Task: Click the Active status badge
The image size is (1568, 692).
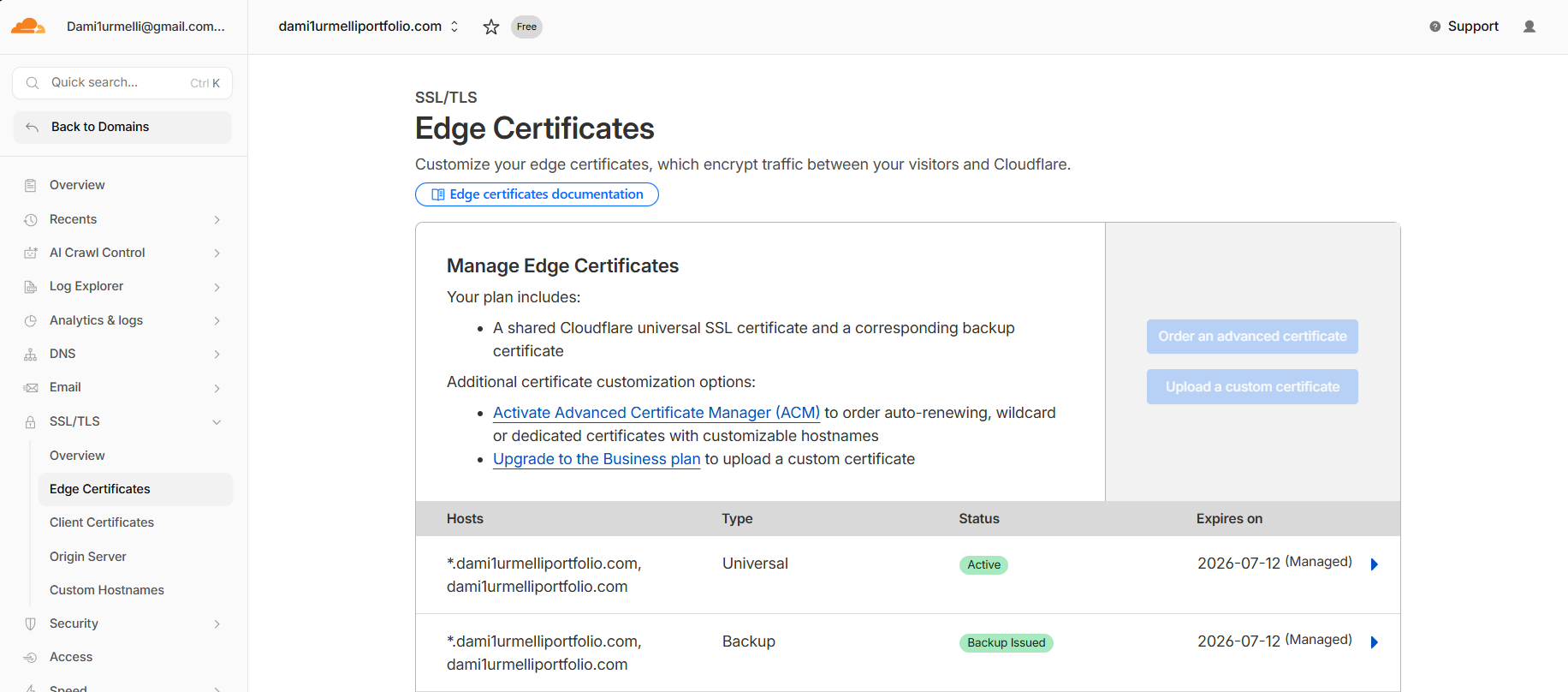Action: tap(983, 565)
